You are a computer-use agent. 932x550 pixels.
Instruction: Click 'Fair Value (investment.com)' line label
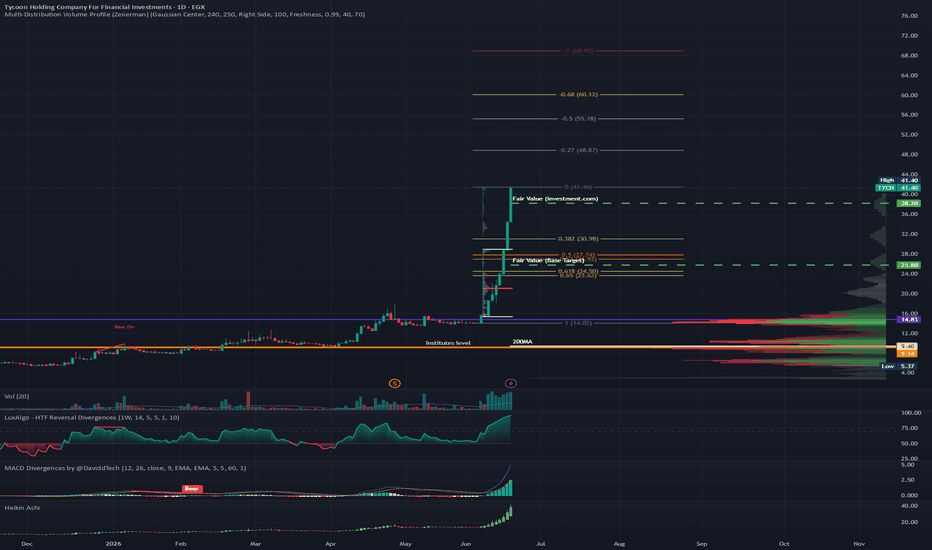coord(555,199)
